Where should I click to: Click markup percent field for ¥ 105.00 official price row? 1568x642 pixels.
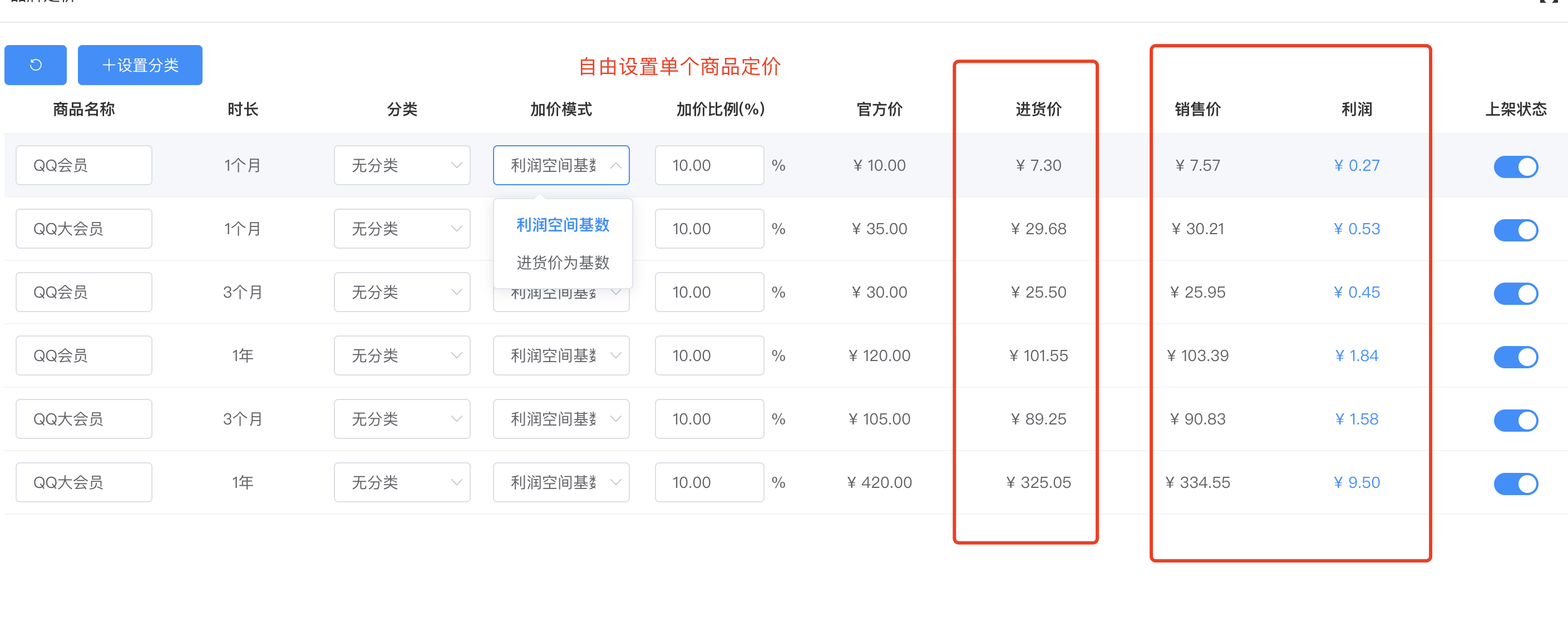tap(709, 418)
